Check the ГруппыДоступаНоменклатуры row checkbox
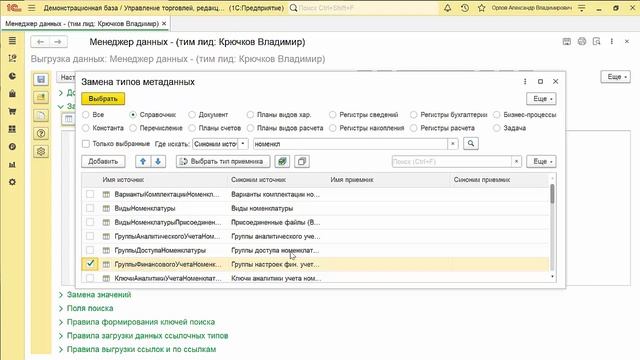This screenshot has width=640, height=360. 90,250
